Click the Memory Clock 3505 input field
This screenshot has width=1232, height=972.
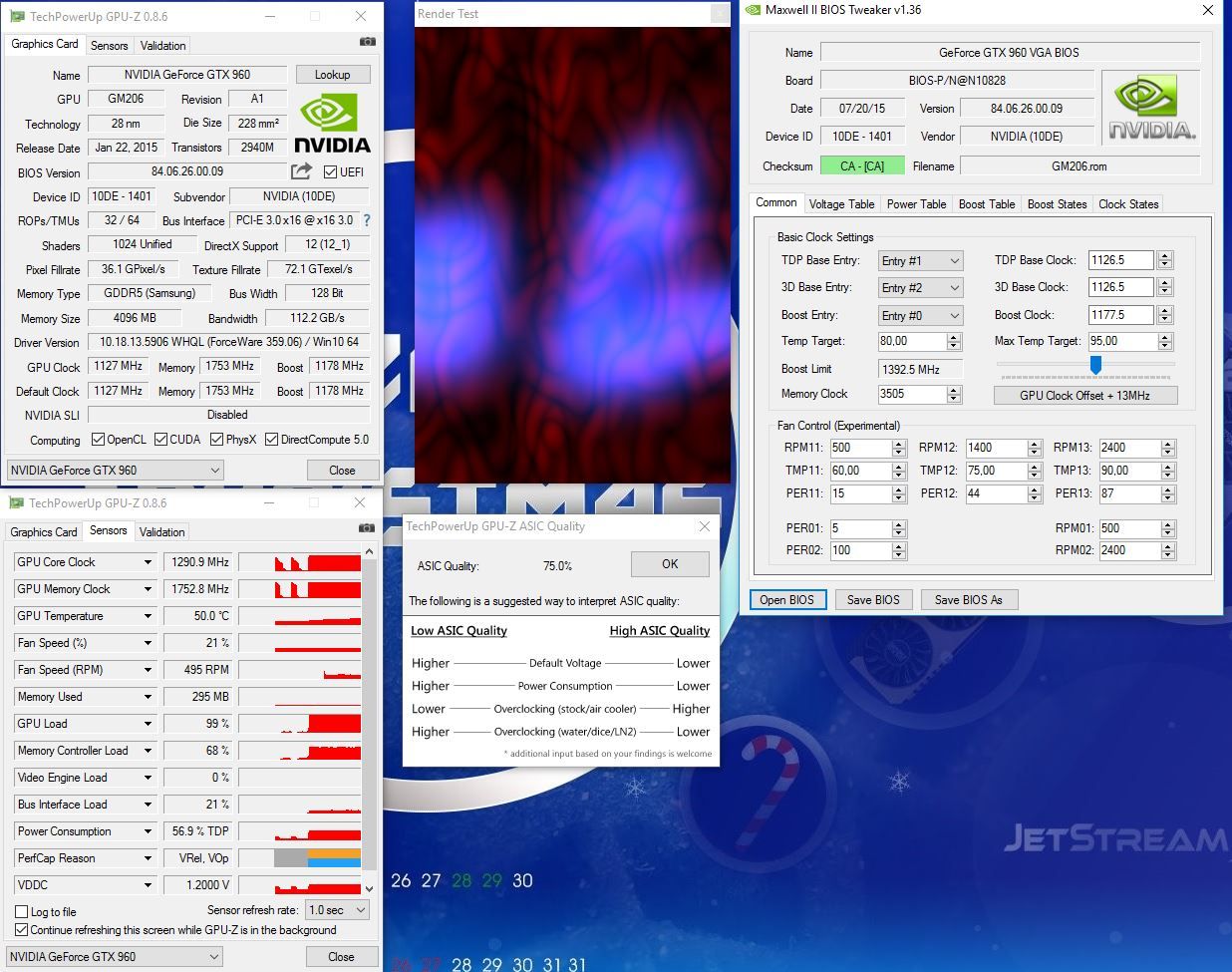[911, 394]
